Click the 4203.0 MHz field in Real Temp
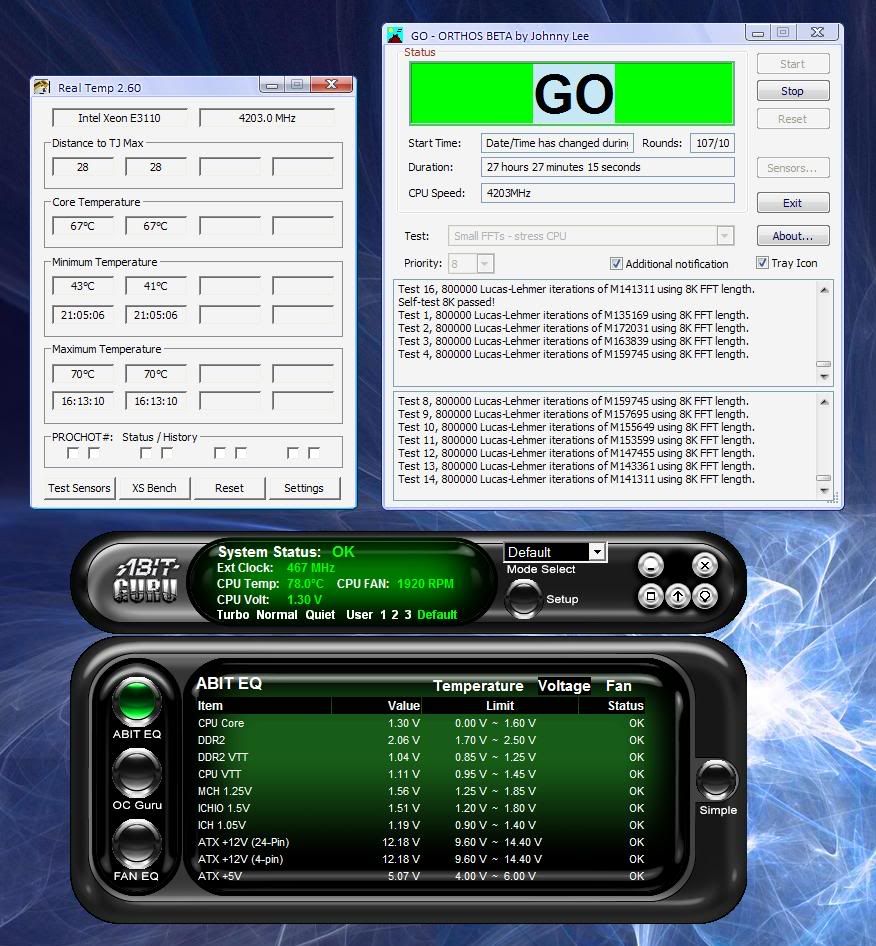 267,118
